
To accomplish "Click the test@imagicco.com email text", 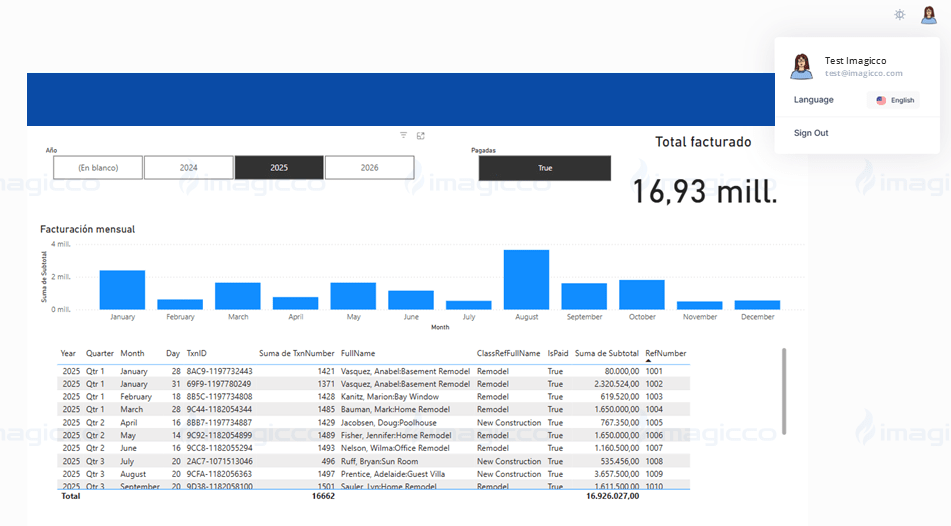I will click(x=863, y=73).
